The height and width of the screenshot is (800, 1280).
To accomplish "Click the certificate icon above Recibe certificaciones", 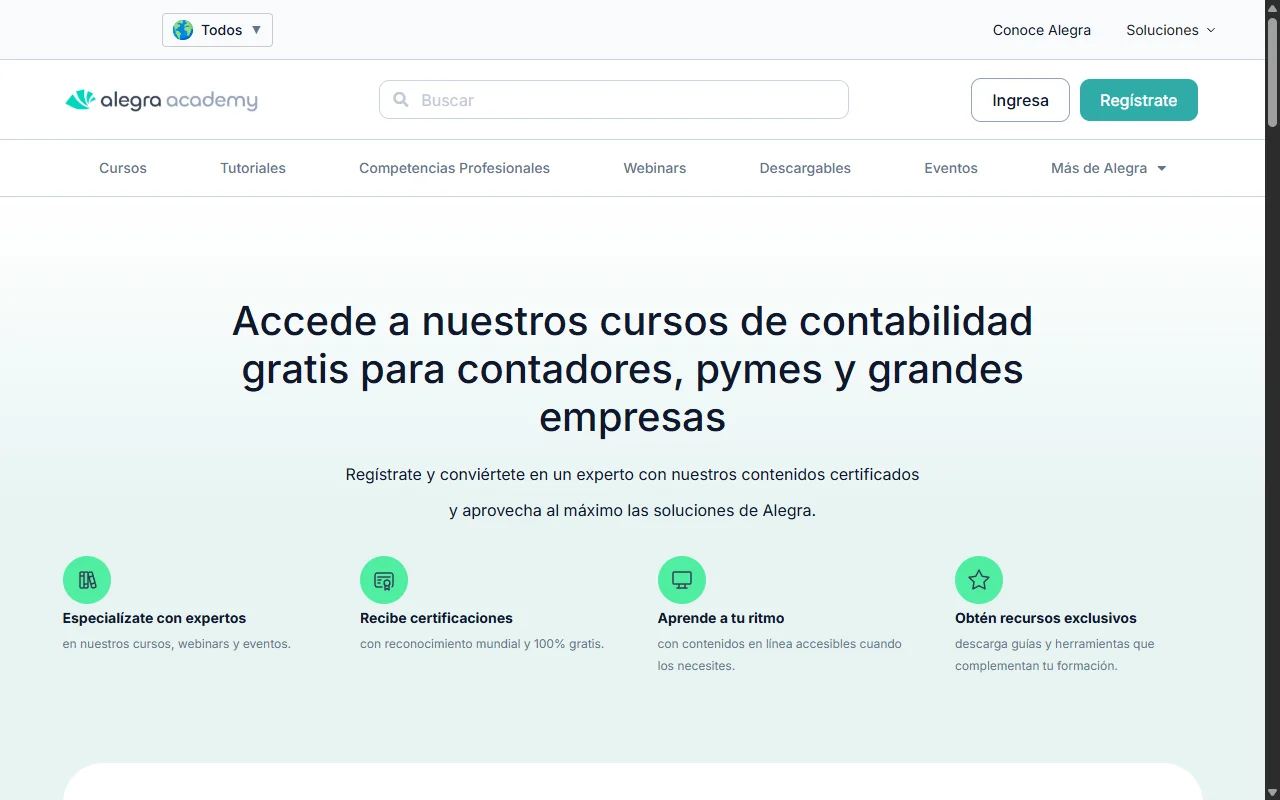I will (384, 580).
